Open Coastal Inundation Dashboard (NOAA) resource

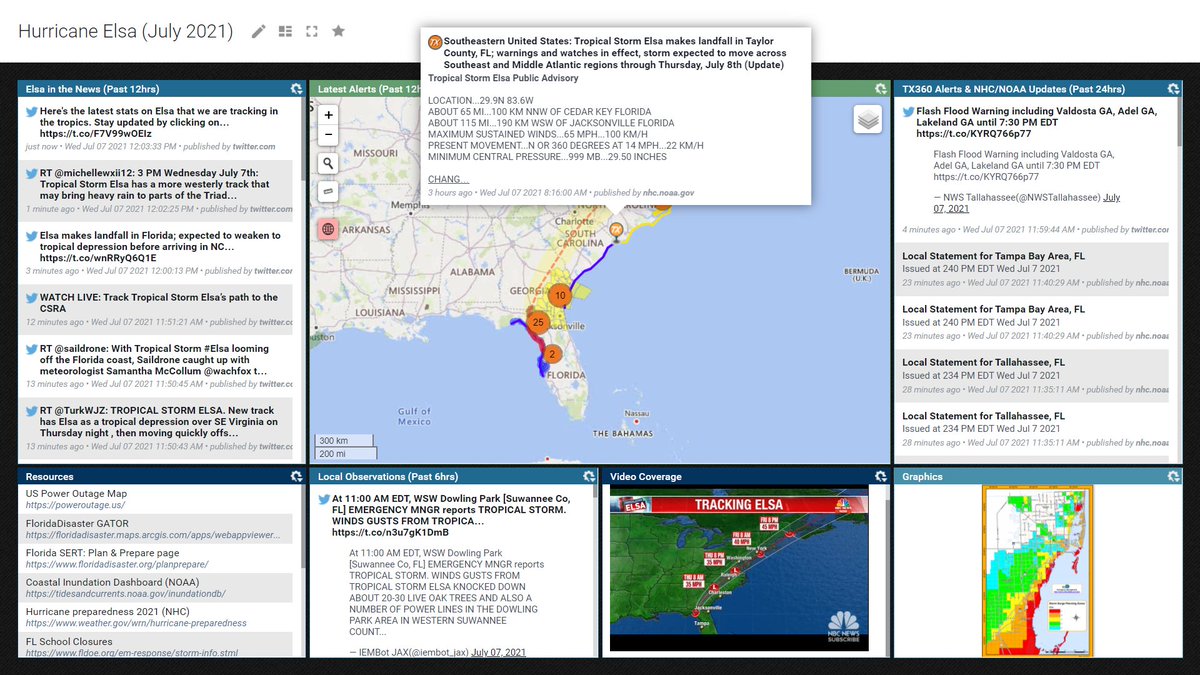pyautogui.click(x=112, y=582)
